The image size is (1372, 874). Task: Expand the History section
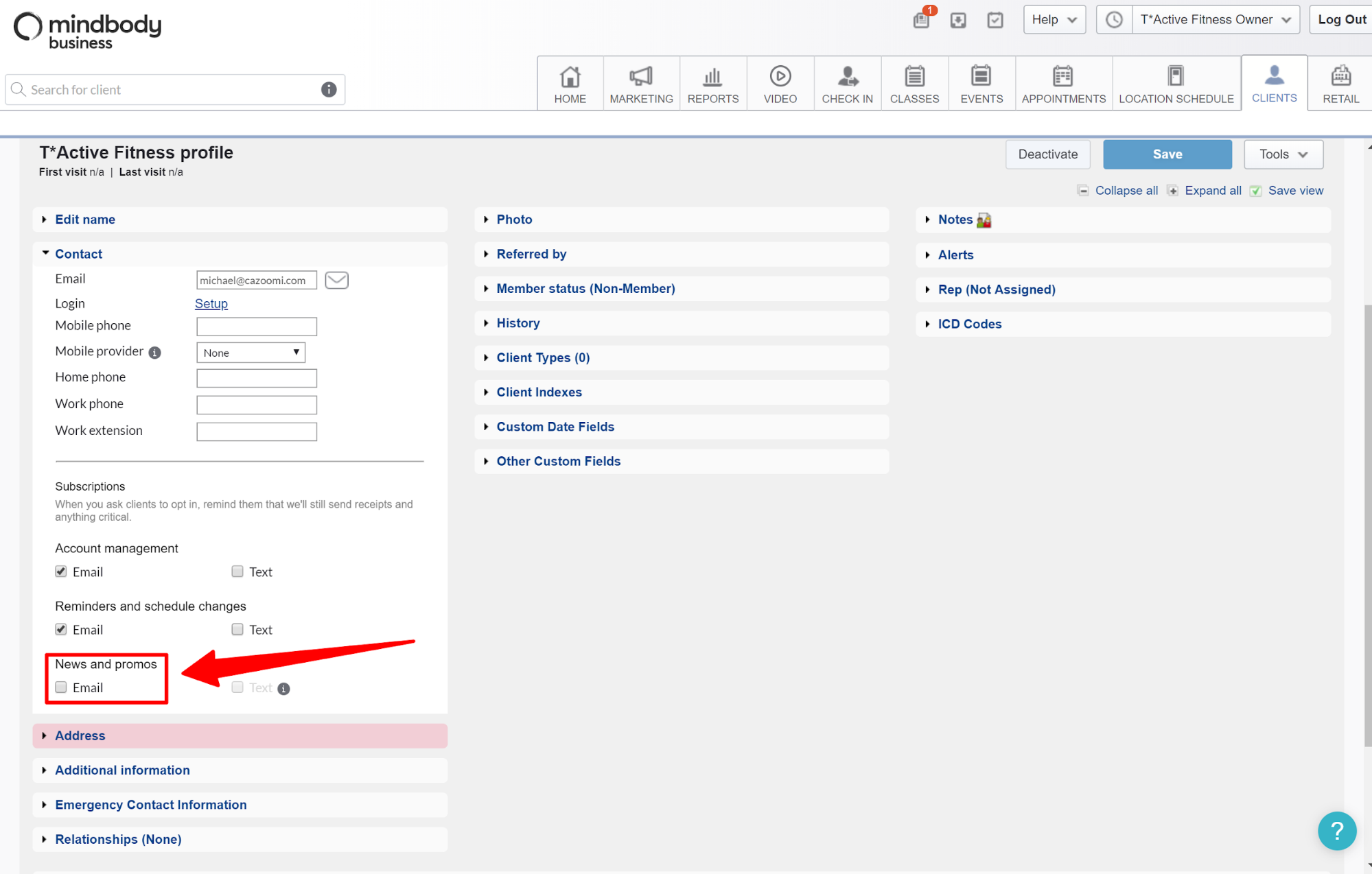coord(682,323)
